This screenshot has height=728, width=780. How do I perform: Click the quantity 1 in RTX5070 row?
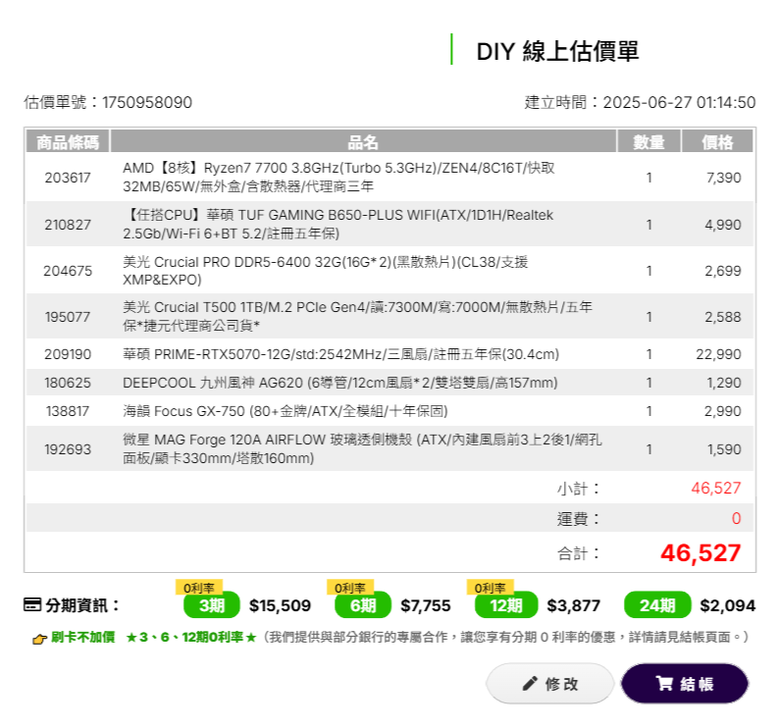[649, 354]
